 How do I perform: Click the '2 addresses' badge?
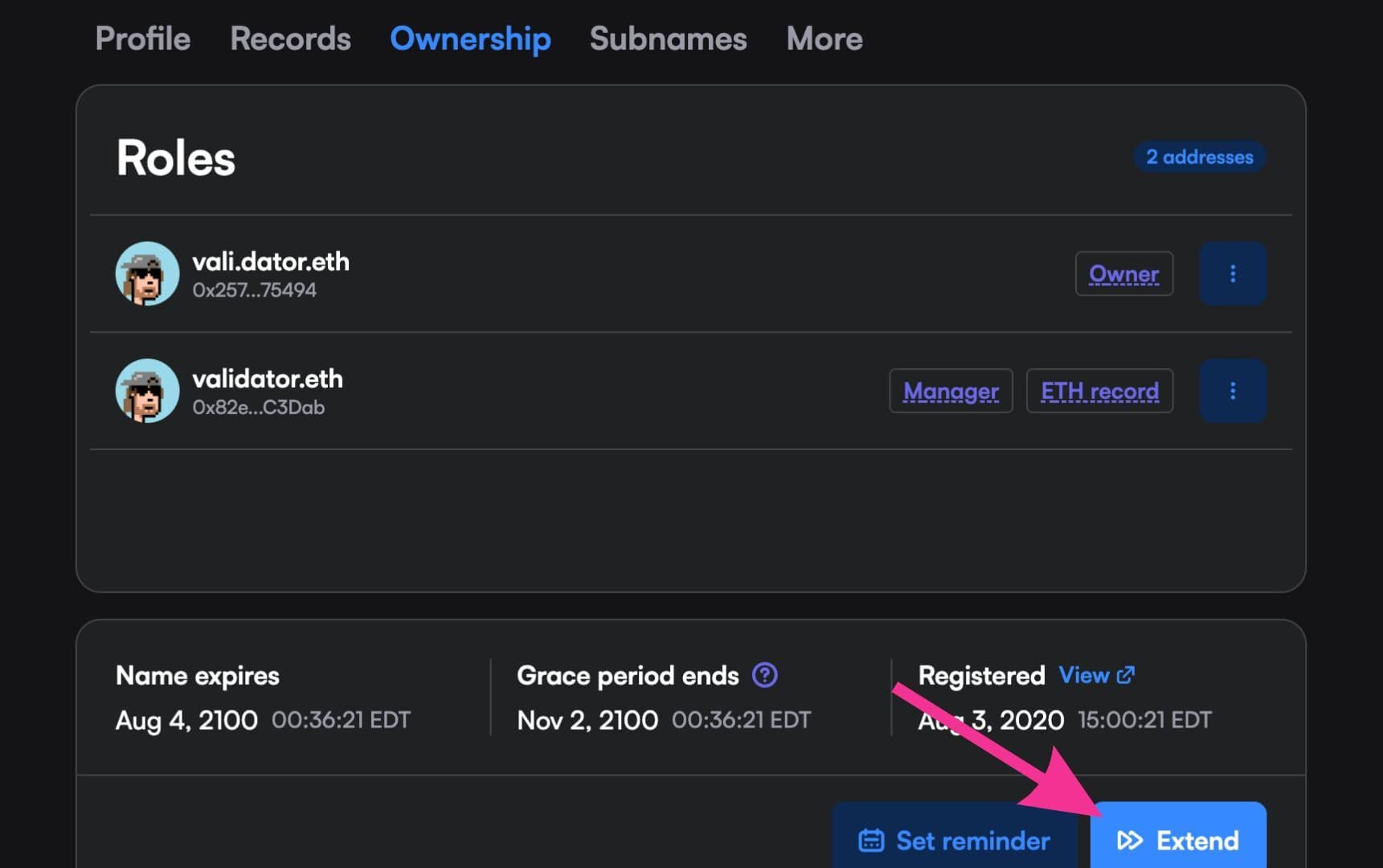[x=1199, y=157]
